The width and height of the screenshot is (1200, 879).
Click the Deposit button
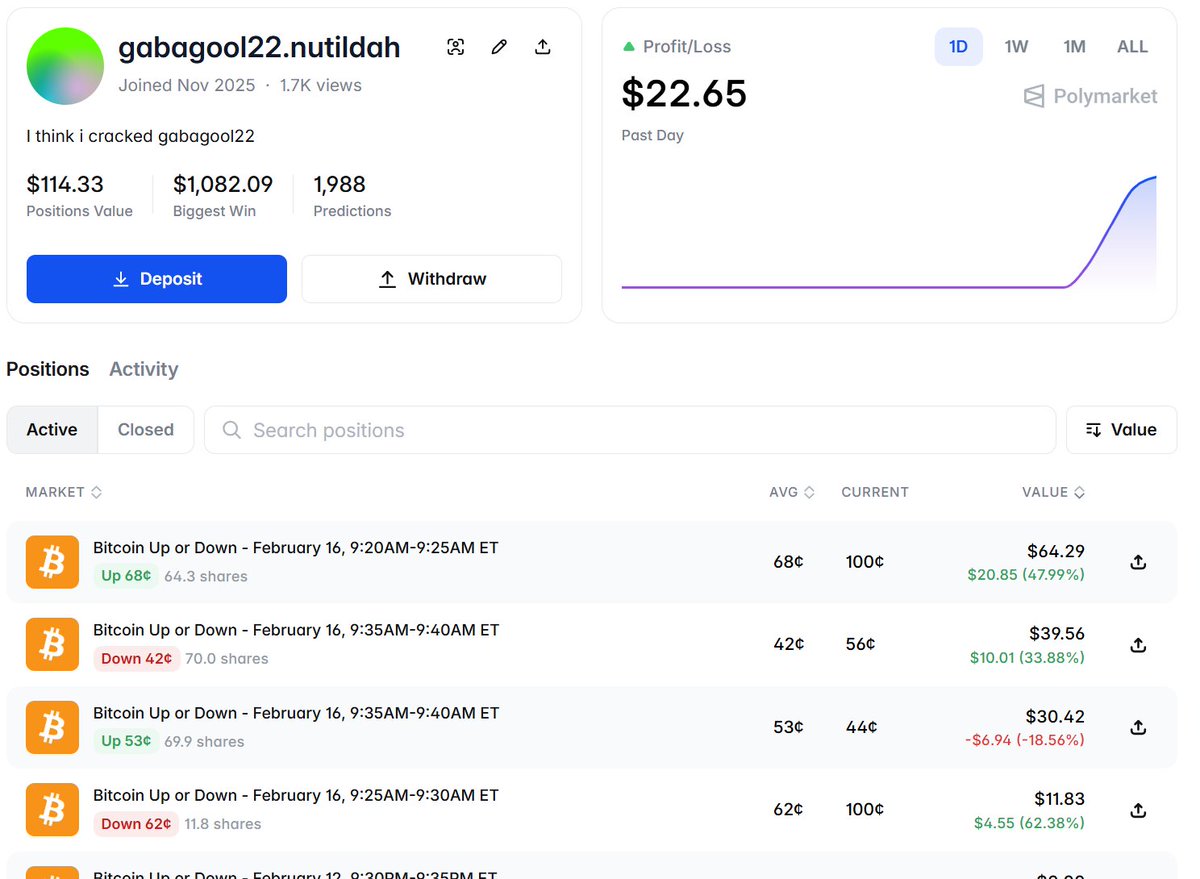[156, 279]
